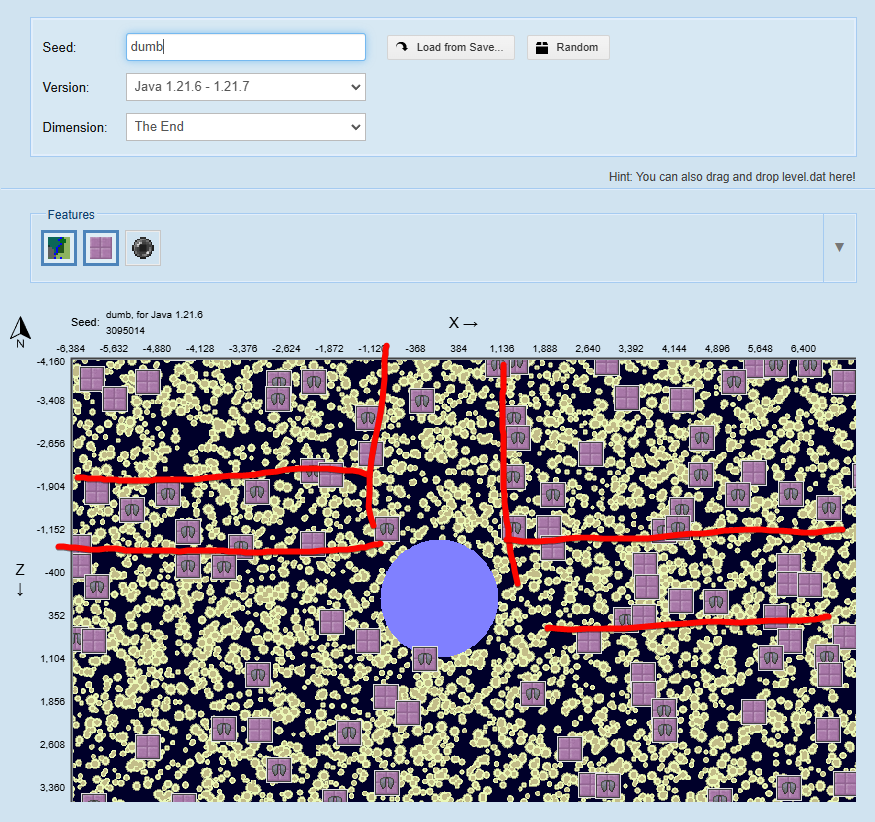Click z-axis tick '-4,160'

coord(51,362)
